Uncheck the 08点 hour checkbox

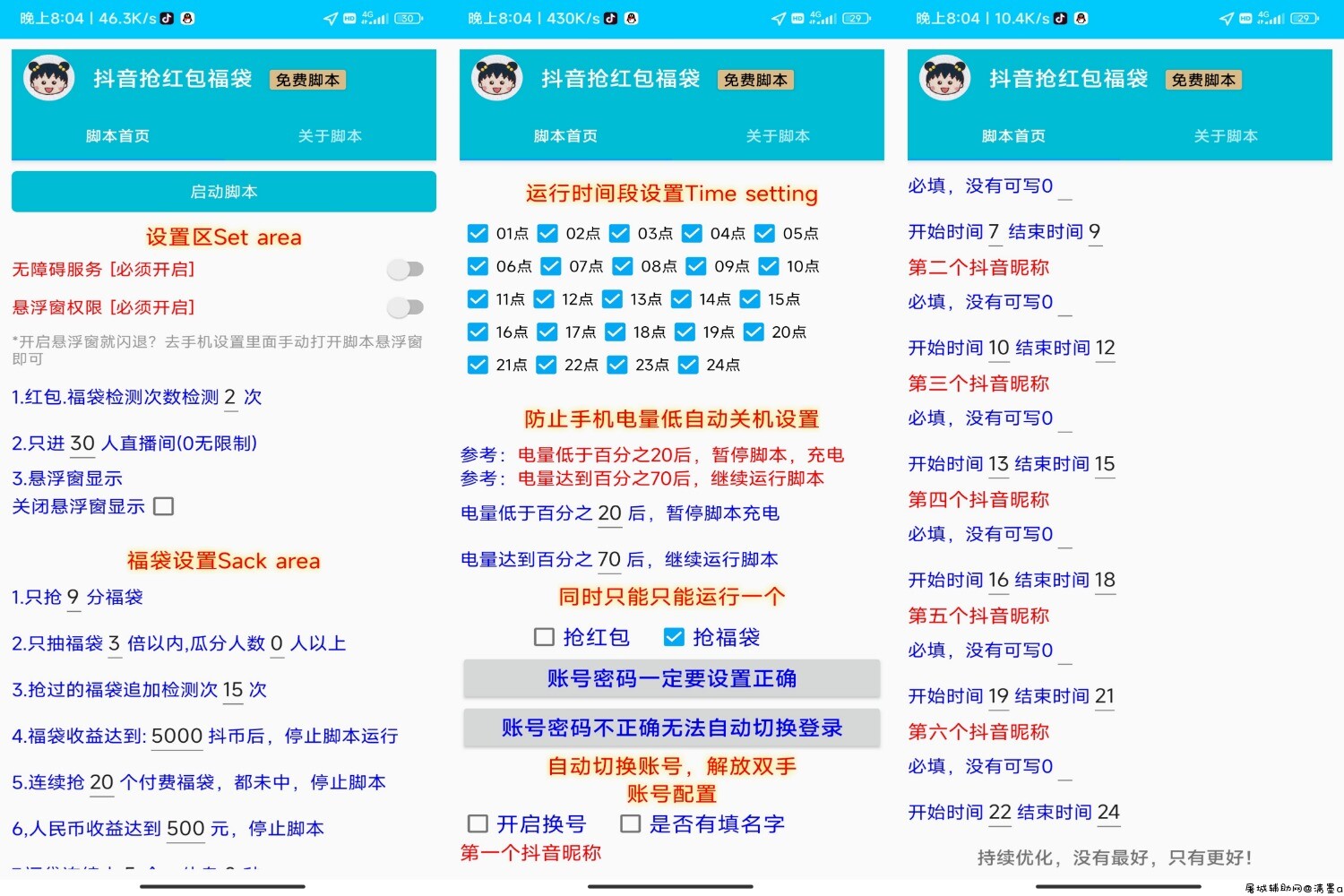click(623, 266)
